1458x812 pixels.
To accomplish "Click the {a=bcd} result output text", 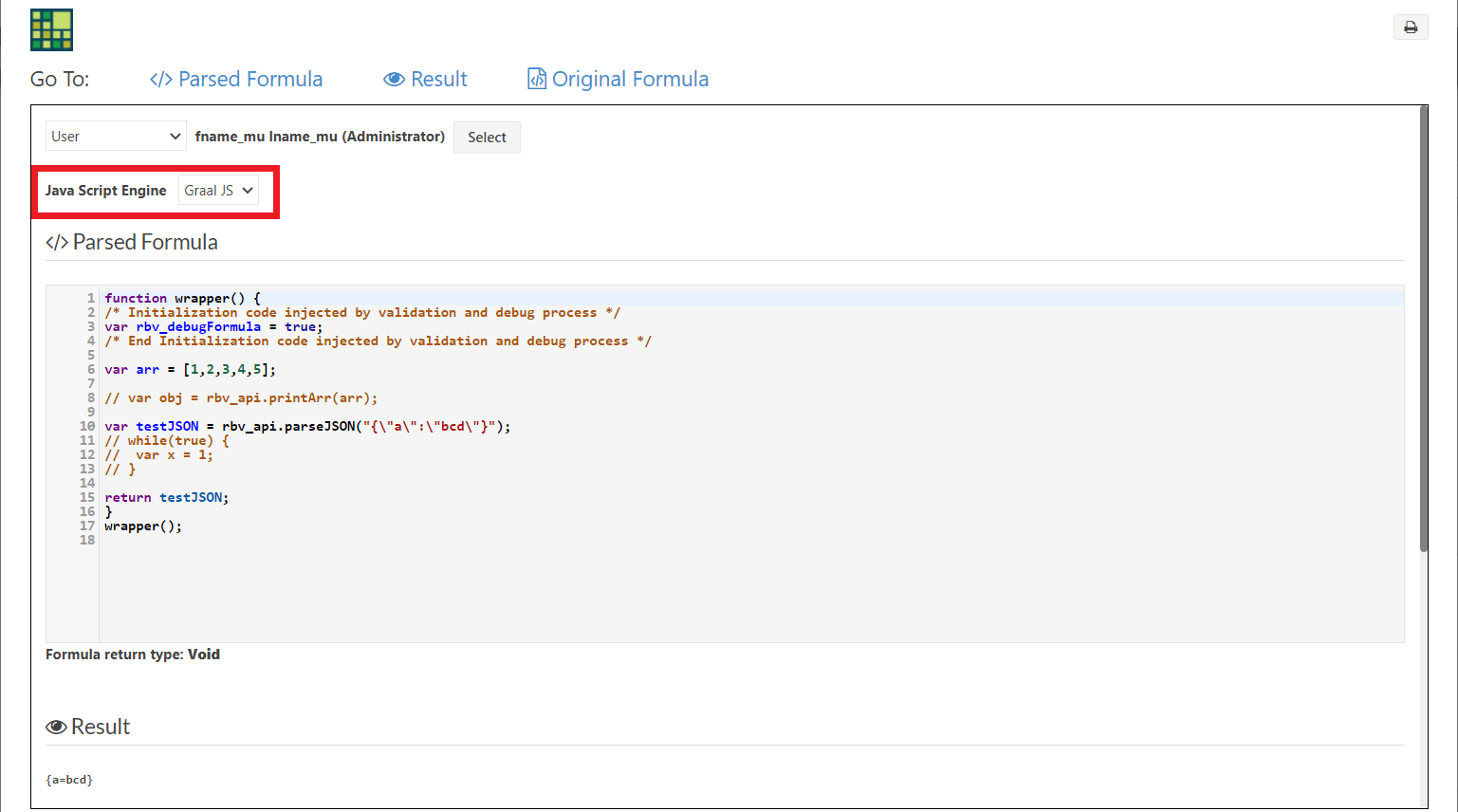I will coord(69,779).
